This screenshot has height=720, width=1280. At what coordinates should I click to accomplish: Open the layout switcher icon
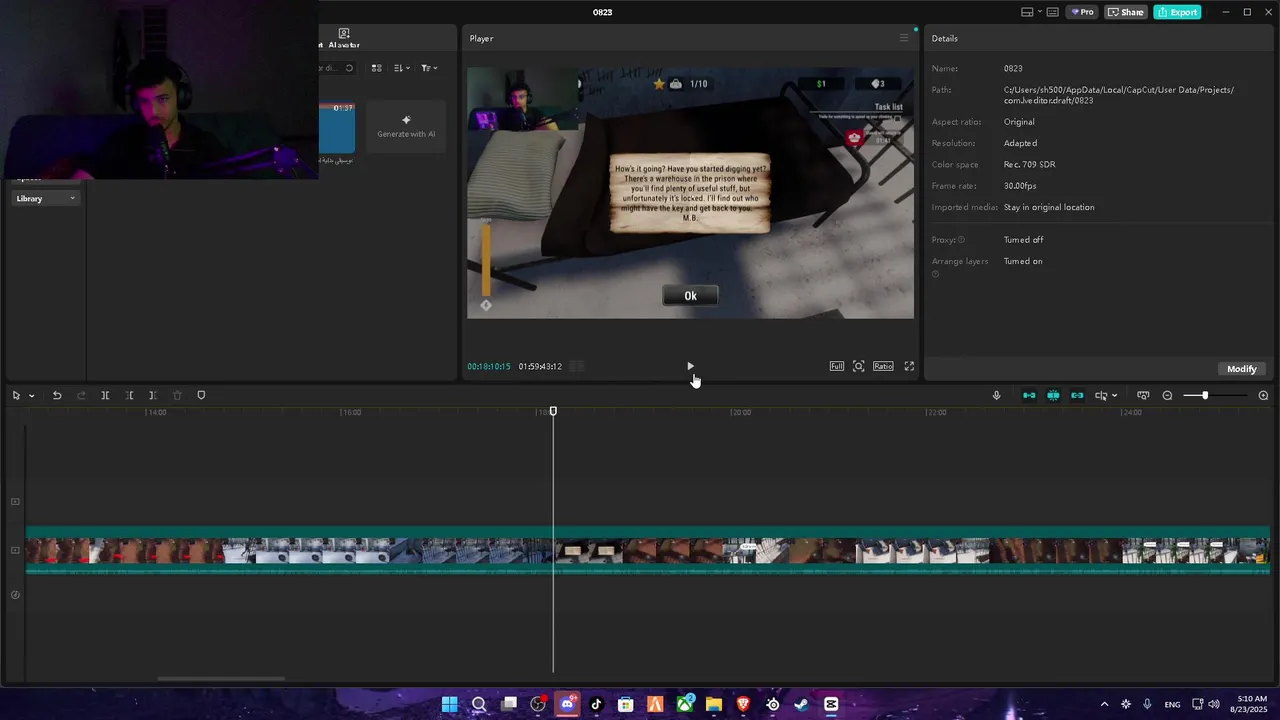tap(1027, 12)
